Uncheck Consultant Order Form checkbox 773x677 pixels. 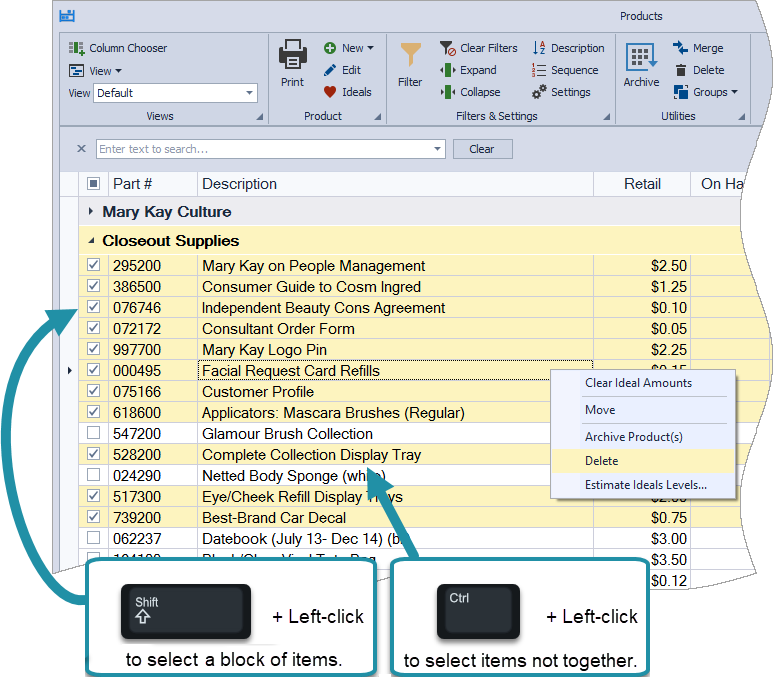[93, 327]
